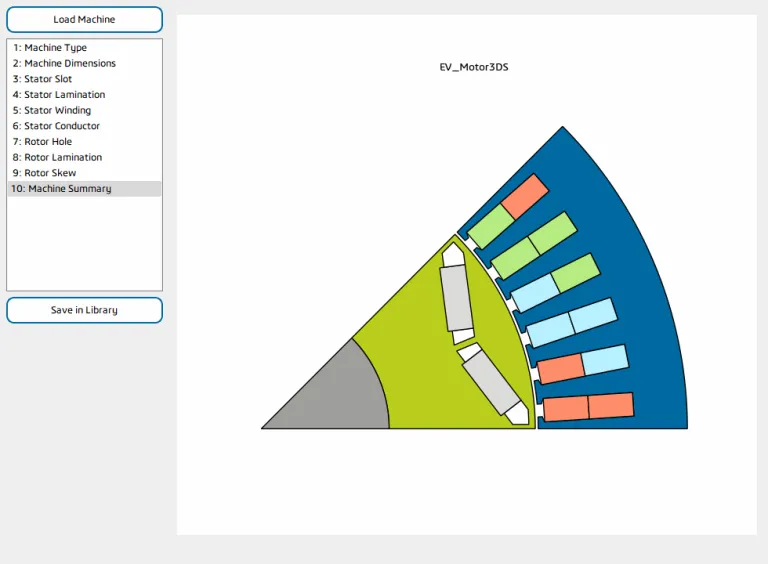This screenshot has width=768, height=564.
Task: Click the Load Machine button
Action: [84, 20]
